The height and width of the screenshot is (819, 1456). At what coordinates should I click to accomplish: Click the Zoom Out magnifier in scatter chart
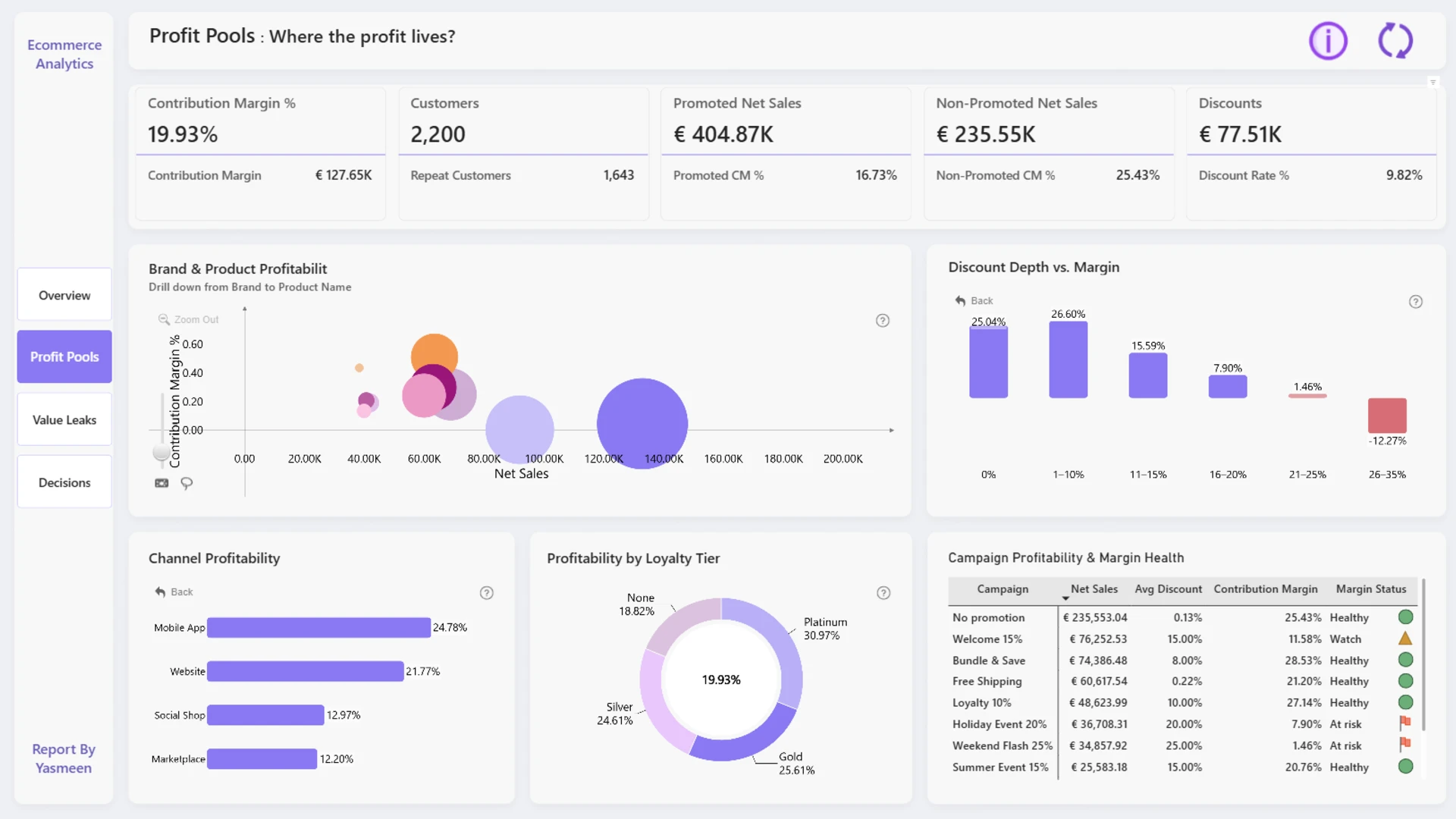tap(164, 319)
